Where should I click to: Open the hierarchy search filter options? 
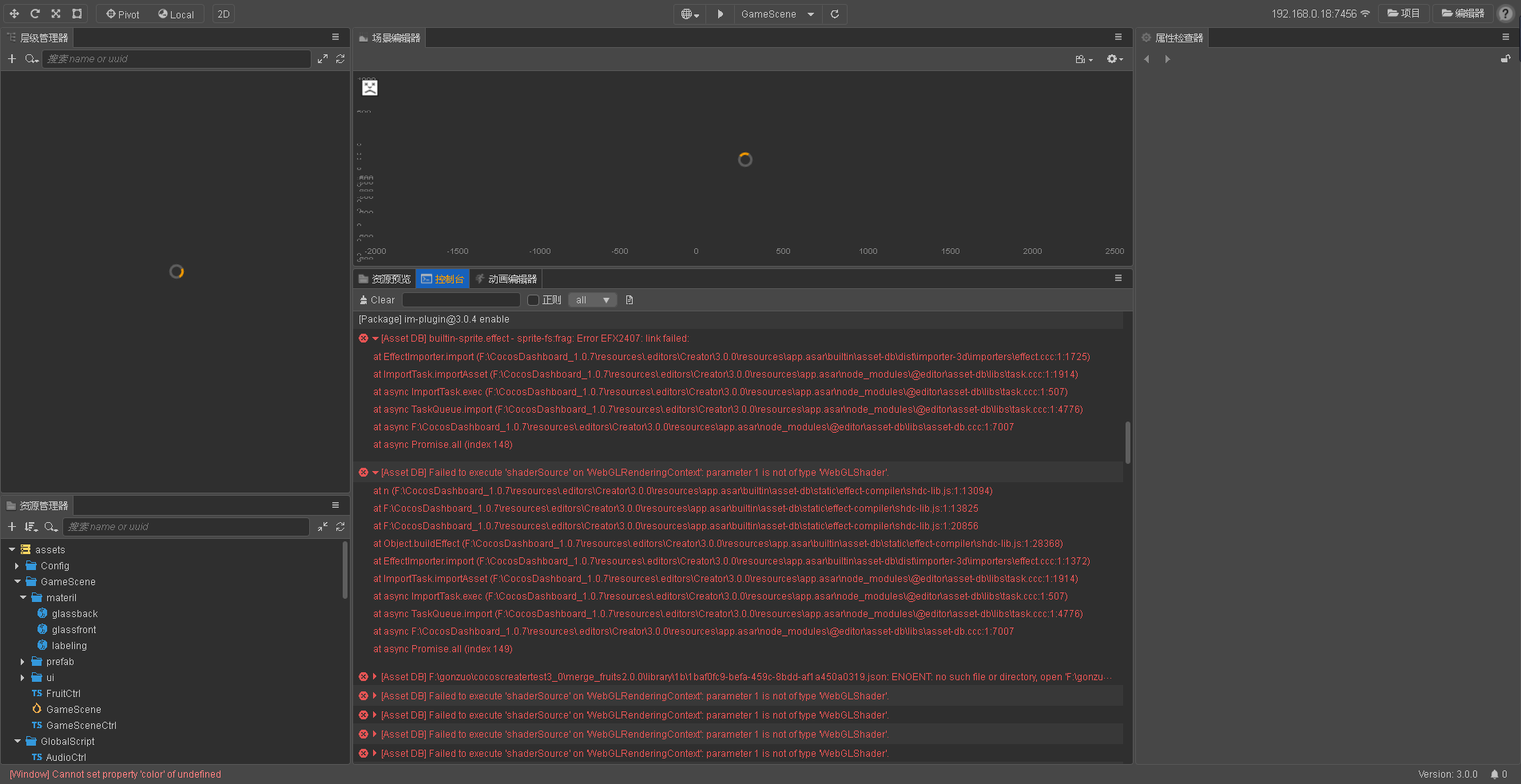pyautogui.click(x=32, y=59)
